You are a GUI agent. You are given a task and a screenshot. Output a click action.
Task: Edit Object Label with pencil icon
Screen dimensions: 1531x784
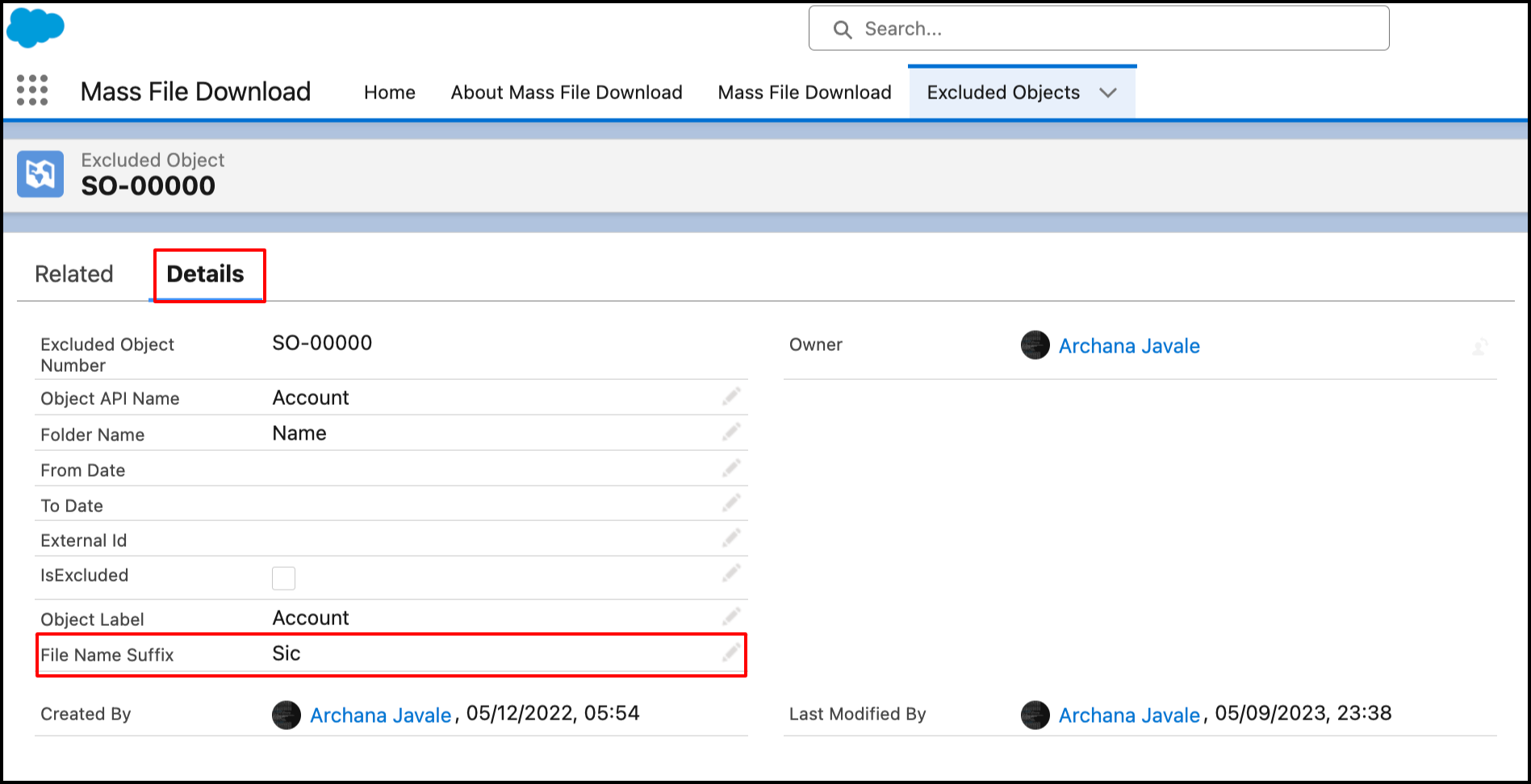[x=731, y=617]
